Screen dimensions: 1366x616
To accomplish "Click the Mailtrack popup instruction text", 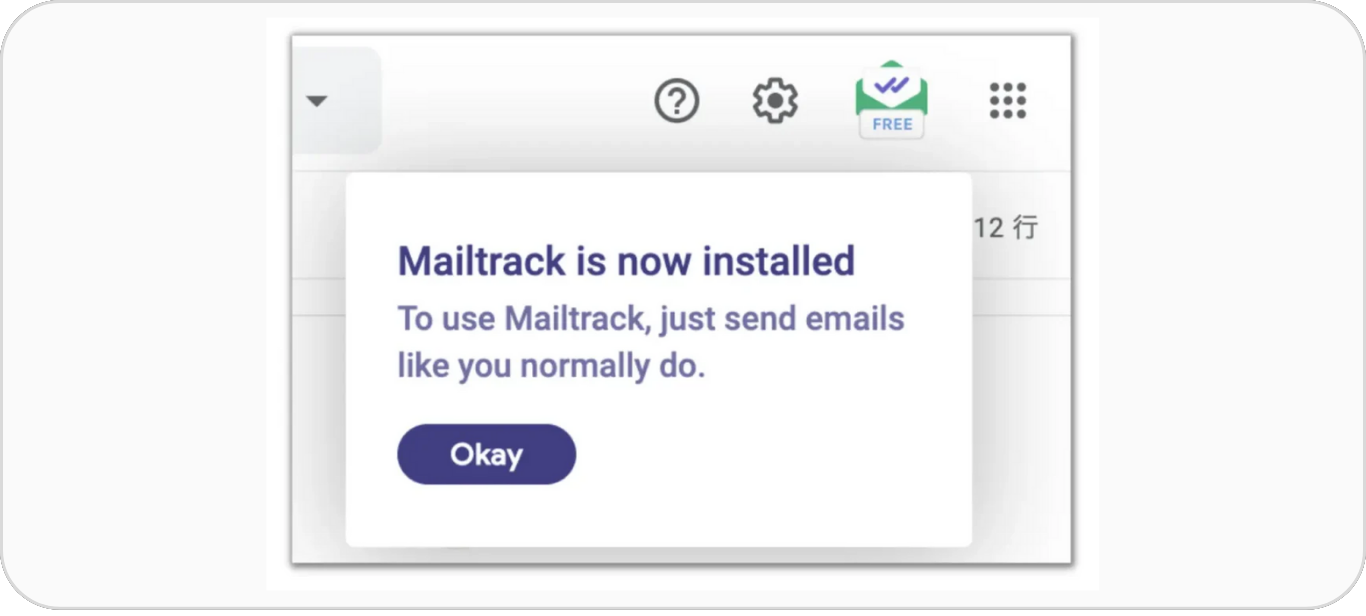I will 651,340.
